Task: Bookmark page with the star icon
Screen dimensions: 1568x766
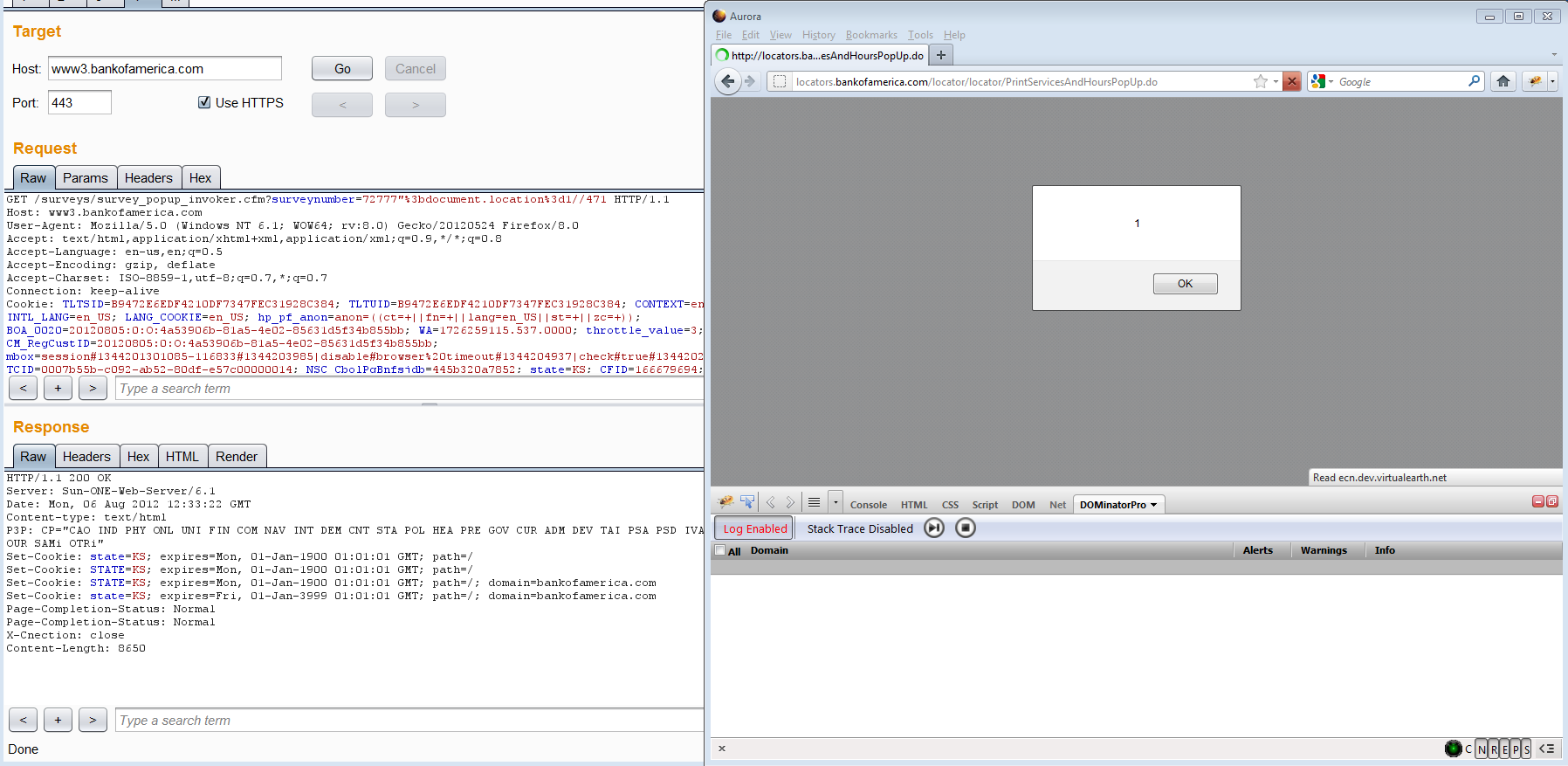Action: coord(1261,81)
